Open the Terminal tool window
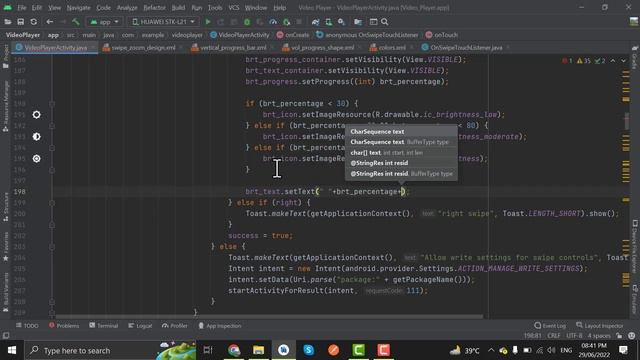The height and width of the screenshot is (360, 640). point(104,326)
